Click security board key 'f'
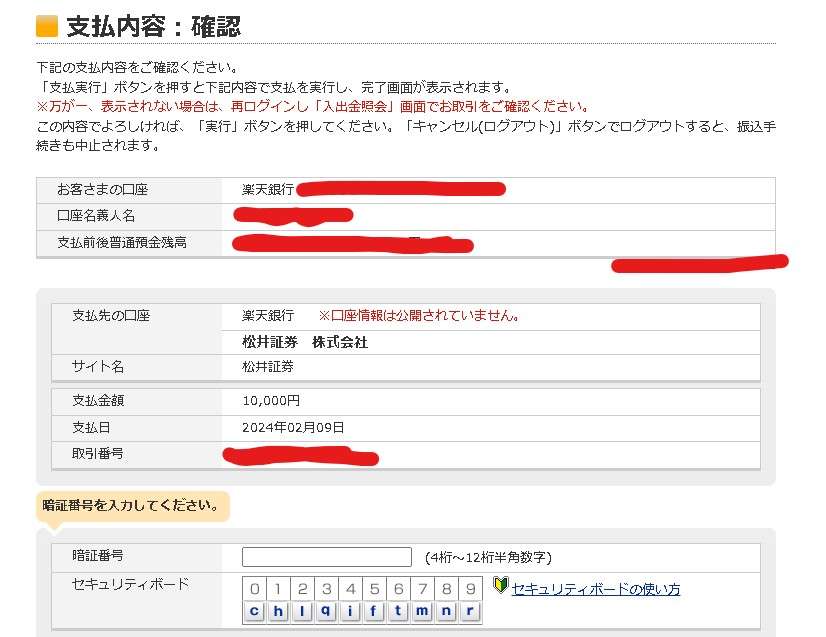The height and width of the screenshot is (637, 826). [374, 611]
